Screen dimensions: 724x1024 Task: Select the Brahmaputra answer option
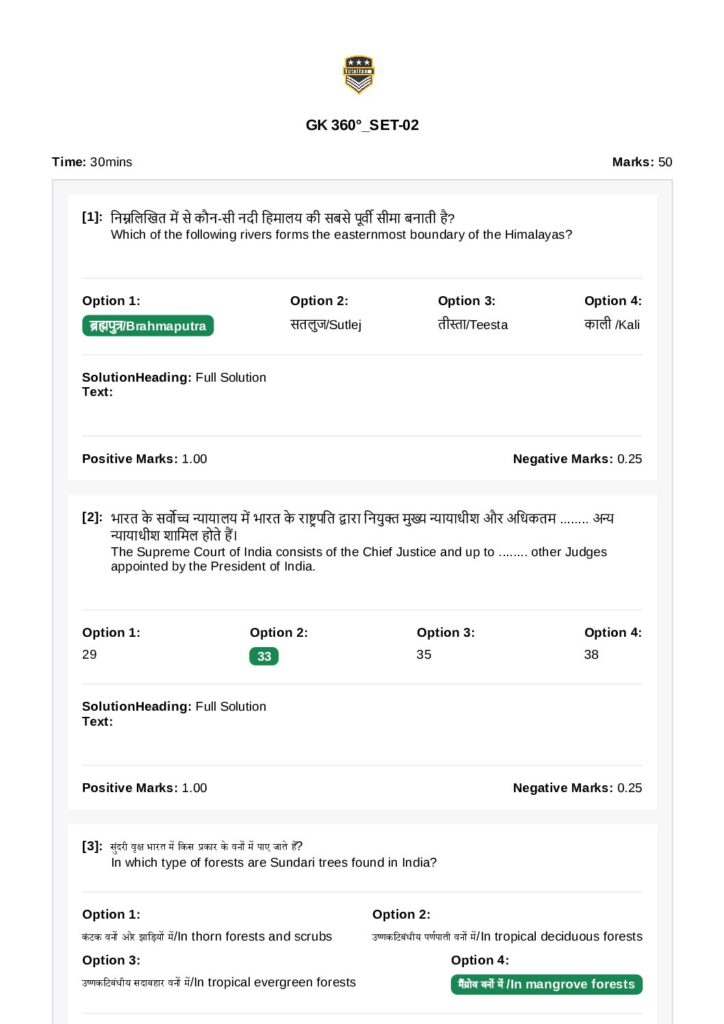148,326
